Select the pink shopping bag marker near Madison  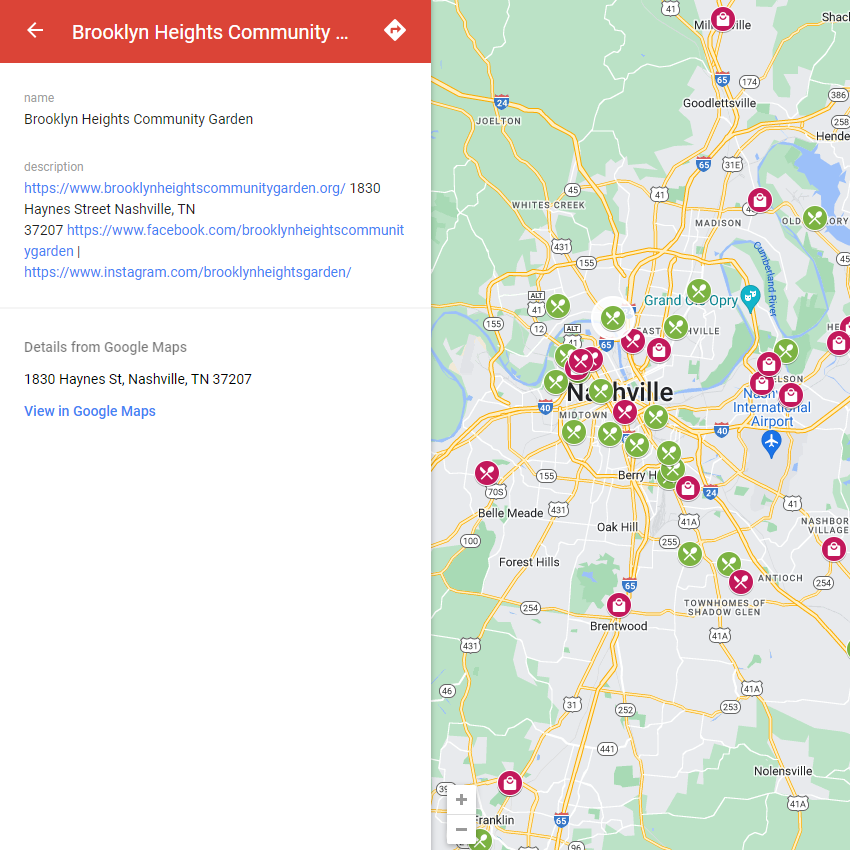(759, 200)
